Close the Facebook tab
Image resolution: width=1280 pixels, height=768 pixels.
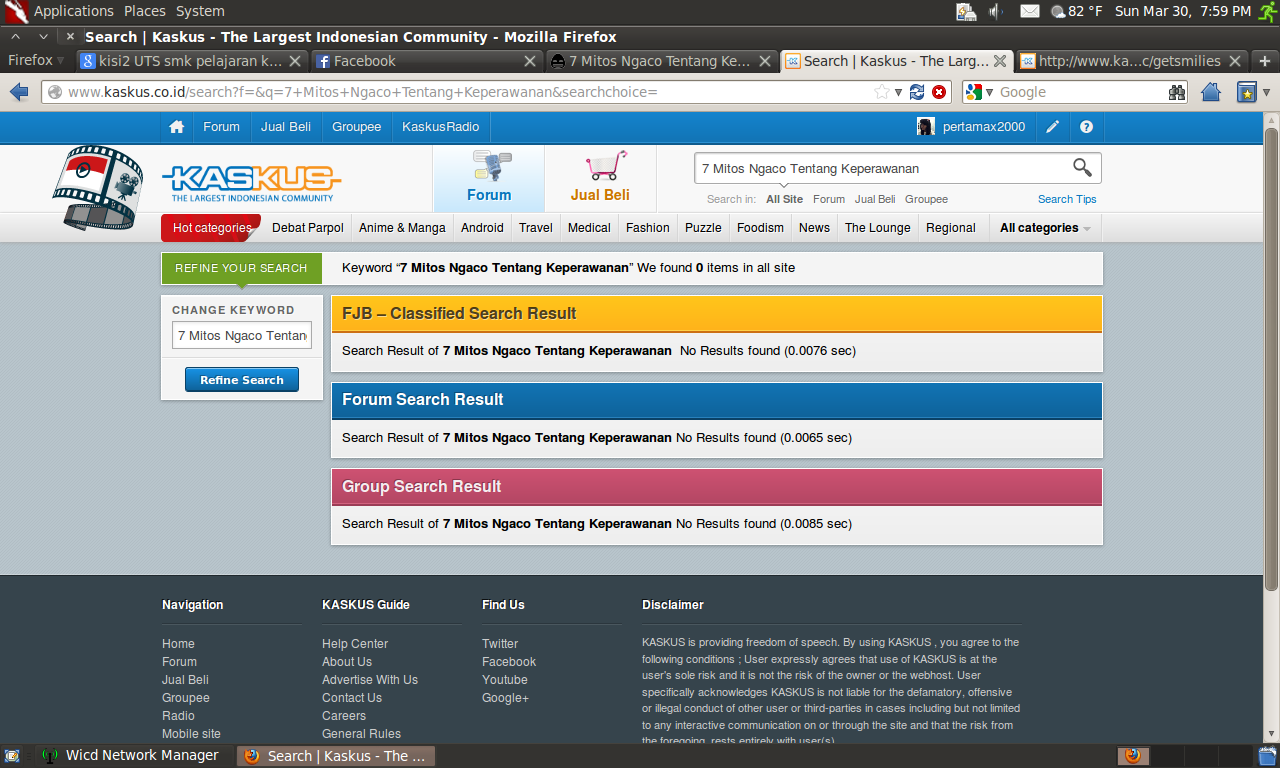click(x=532, y=61)
